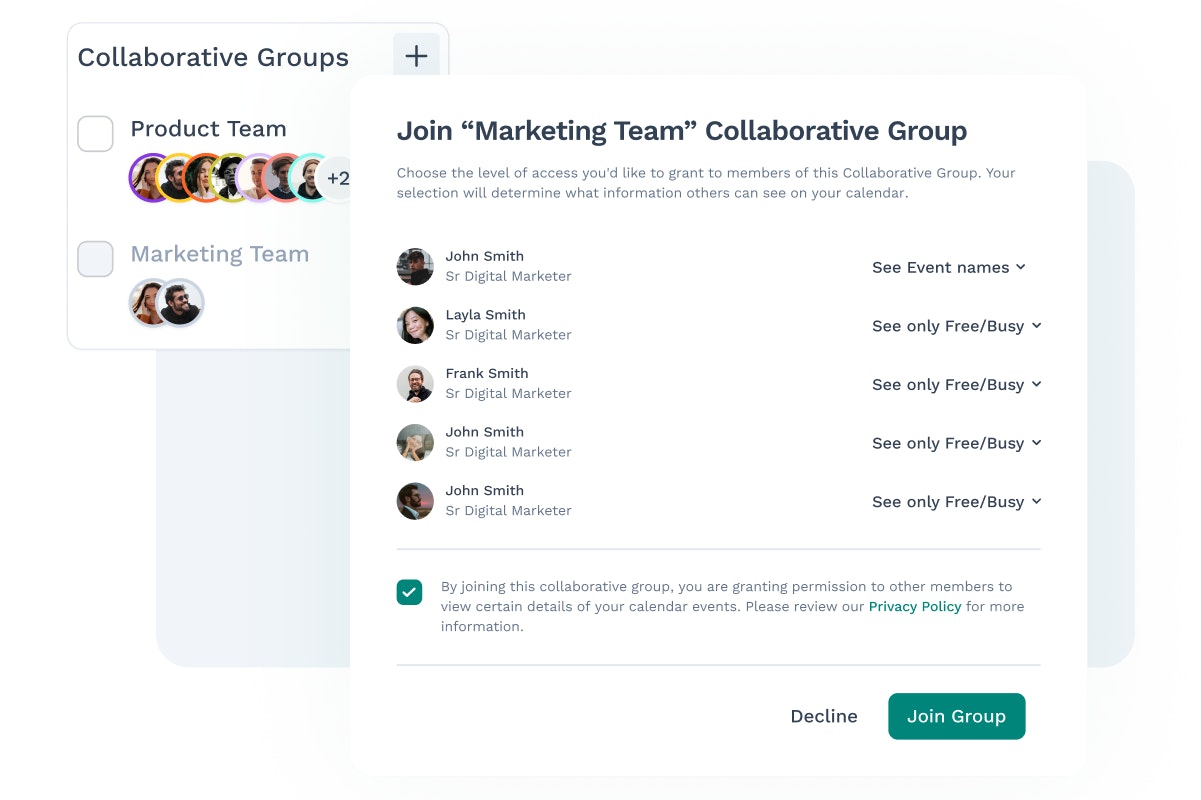Expand the last John Smith's Free/Busy dropdown
1201x800 pixels.
[x=957, y=501]
